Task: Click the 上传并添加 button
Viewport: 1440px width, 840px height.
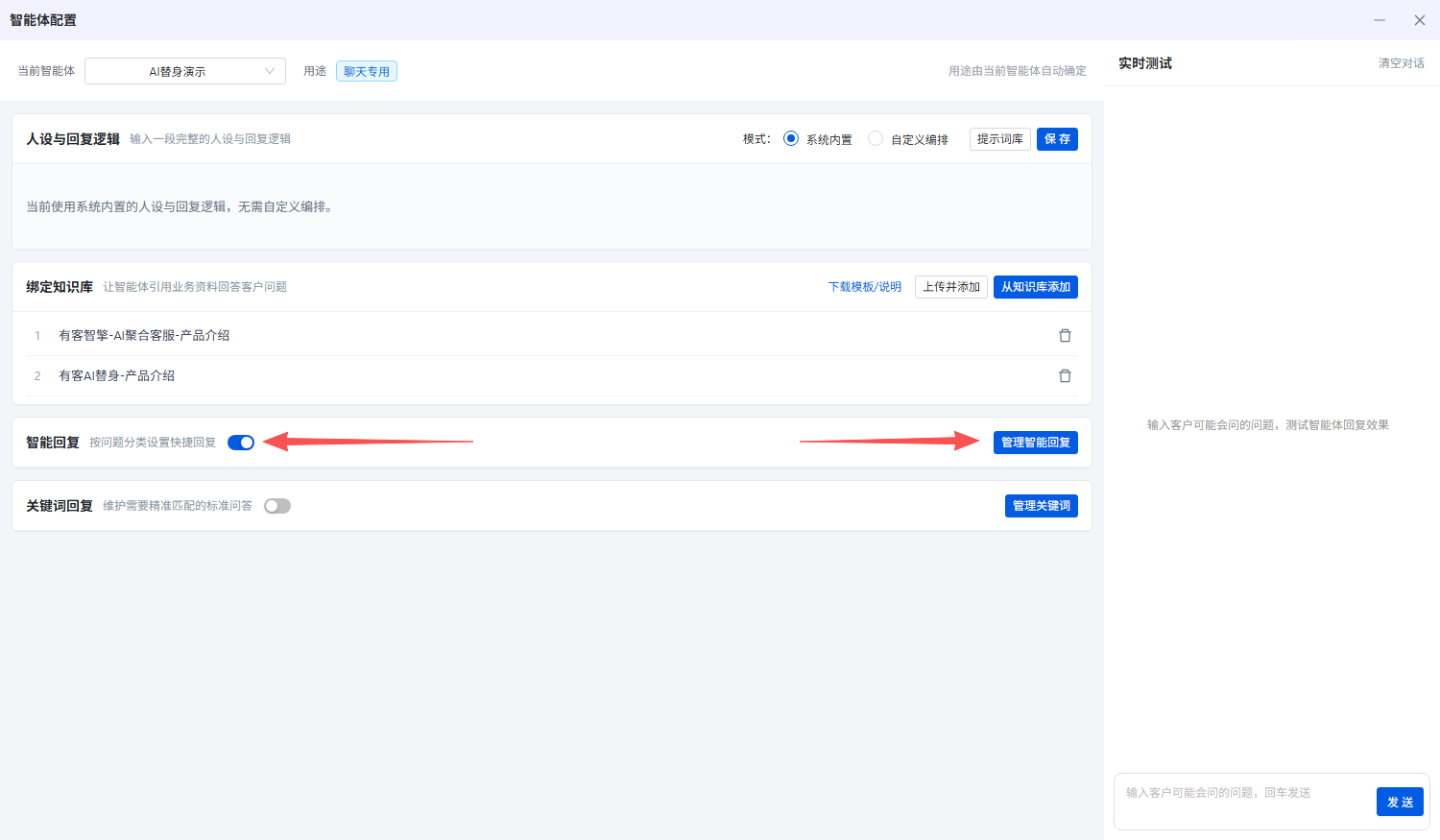Action: tap(951, 287)
